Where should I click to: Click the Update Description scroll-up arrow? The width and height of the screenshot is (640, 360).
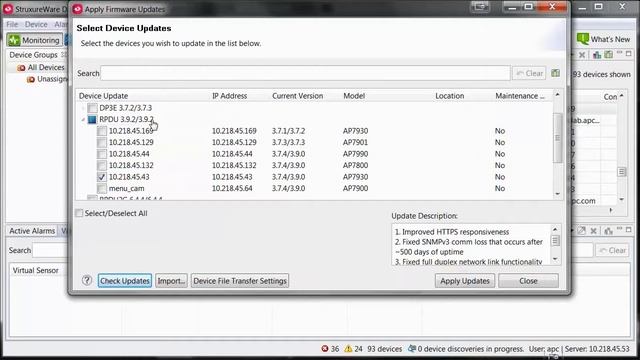point(555,229)
